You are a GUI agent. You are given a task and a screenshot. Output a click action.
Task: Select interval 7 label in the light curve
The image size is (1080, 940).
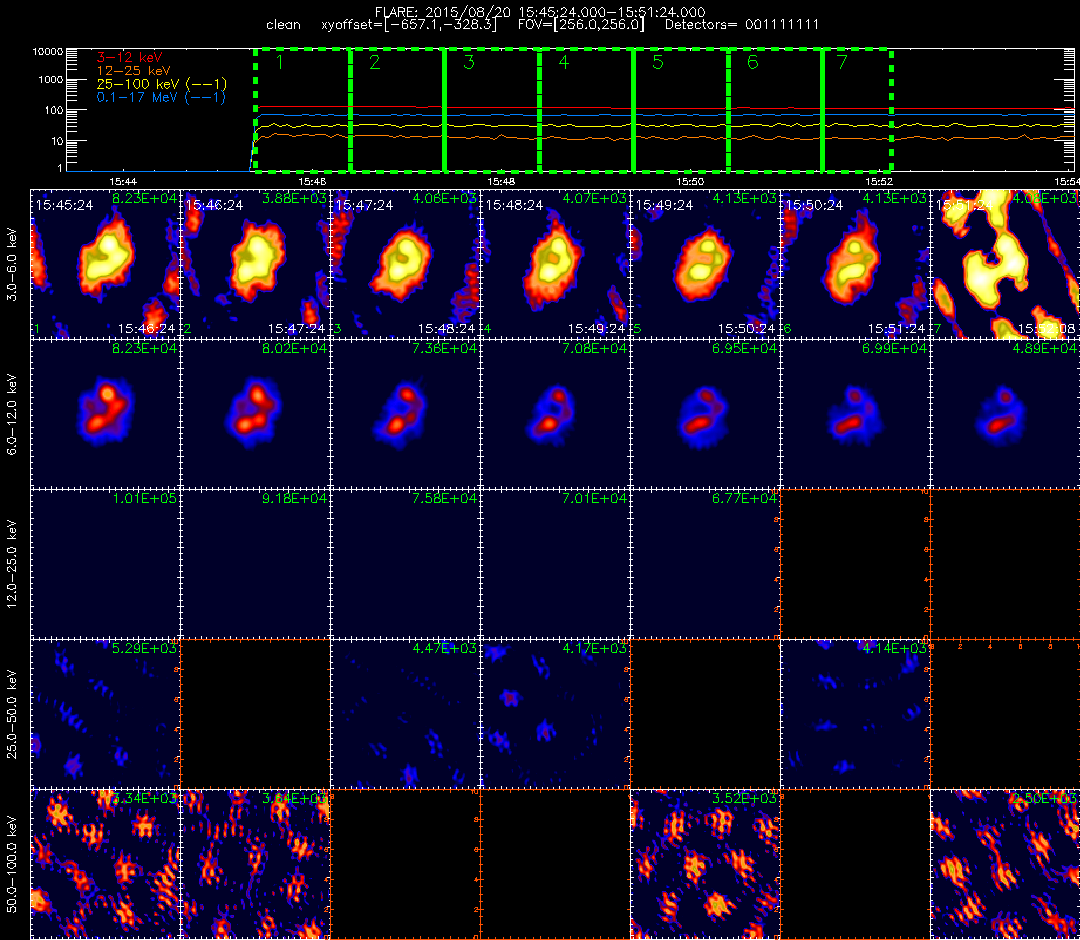(x=842, y=63)
